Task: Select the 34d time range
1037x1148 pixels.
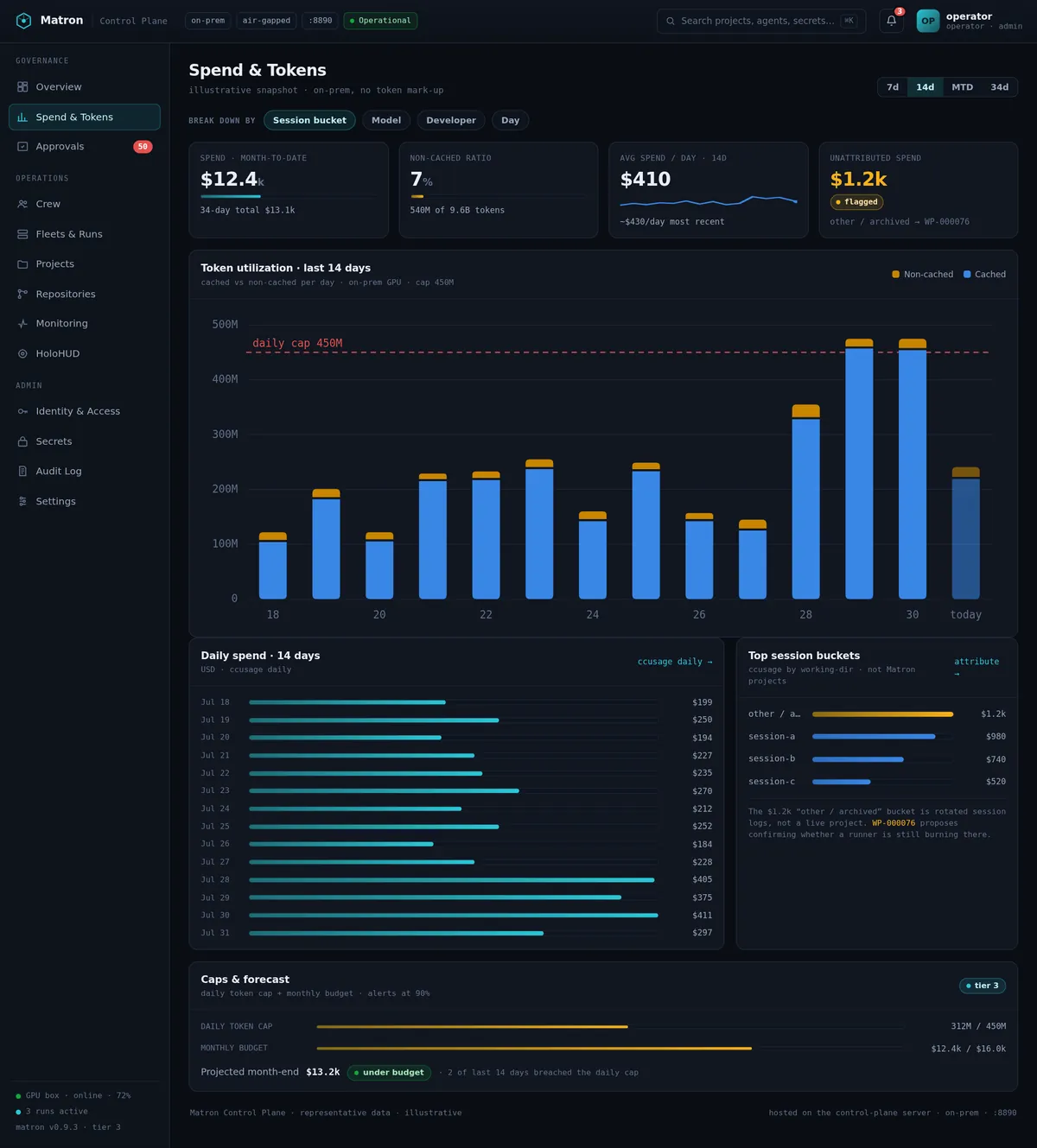Action: click(999, 87)
